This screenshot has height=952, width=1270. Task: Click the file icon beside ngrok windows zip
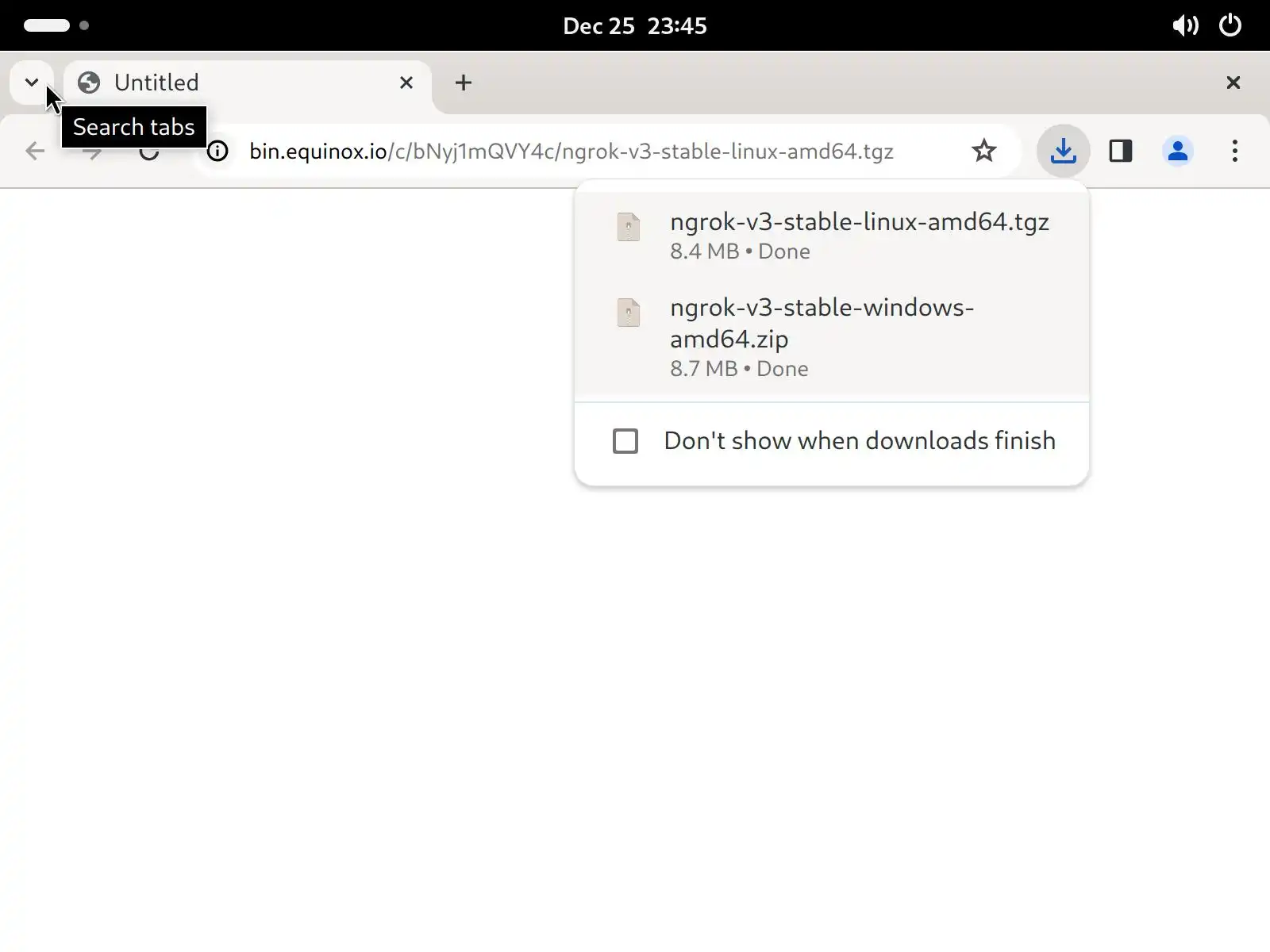click(629, 313)
